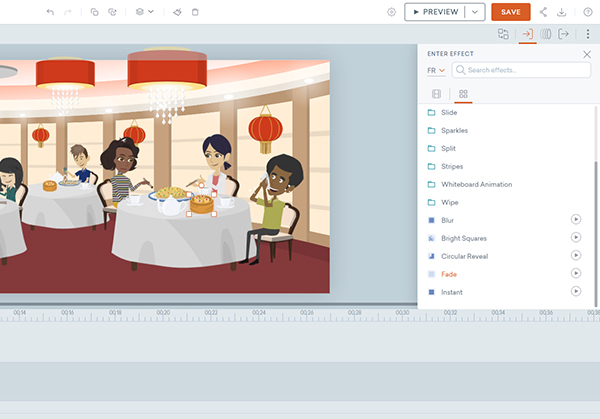Open the help question mark icon
This screenshot has height=419, width=600.
pyautogui.click(x=587, y=12)
